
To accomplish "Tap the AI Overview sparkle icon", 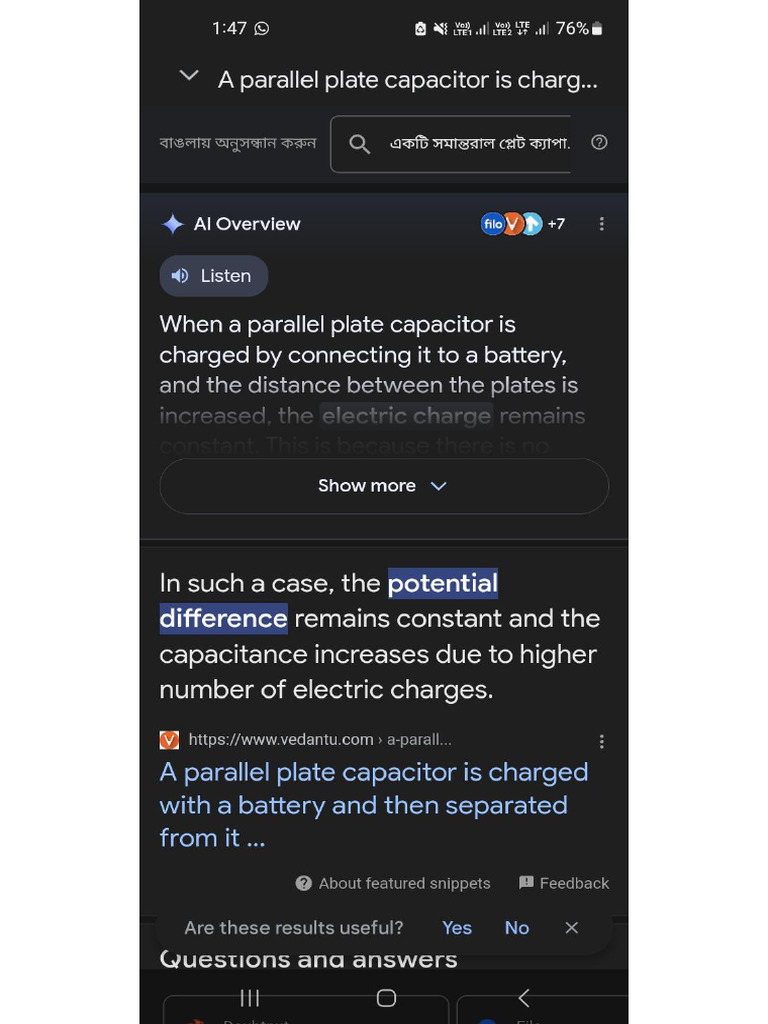I will pos(172,224).
